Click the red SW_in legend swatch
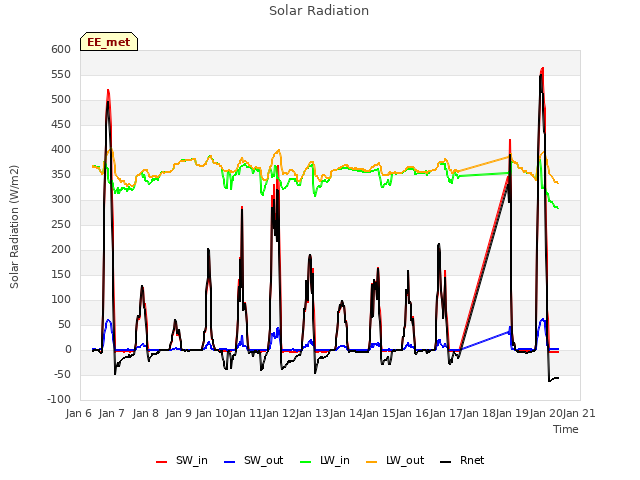Screen dimensions: 640x480 pos(162,462)
